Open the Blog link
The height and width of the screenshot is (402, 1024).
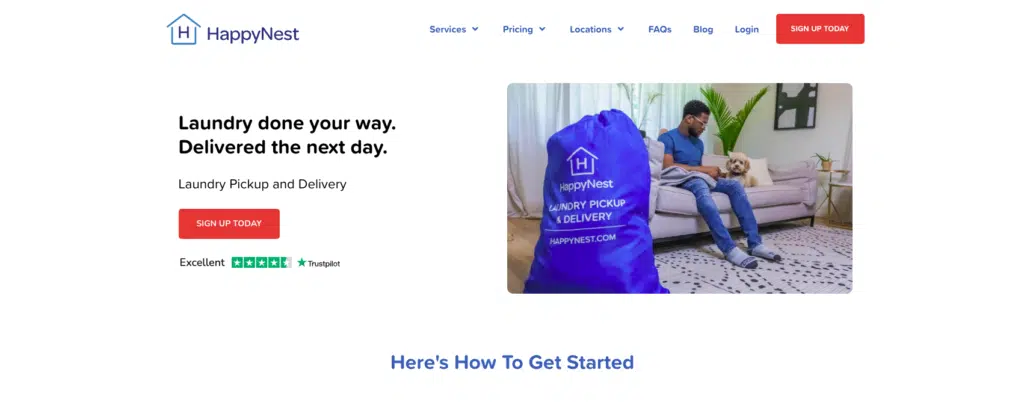coord(703,29)
